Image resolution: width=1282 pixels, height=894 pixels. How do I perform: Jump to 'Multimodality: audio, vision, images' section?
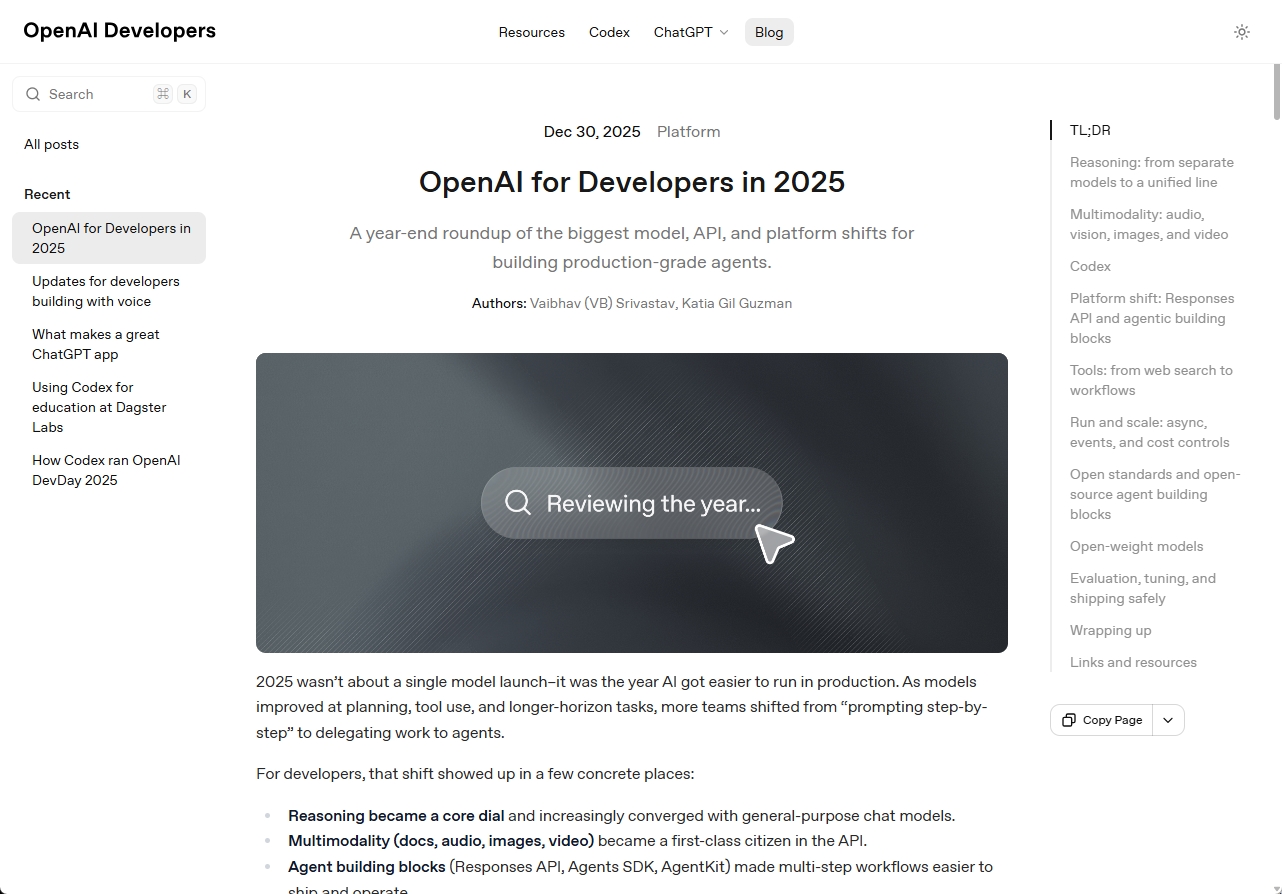[x=1149, y=224]
